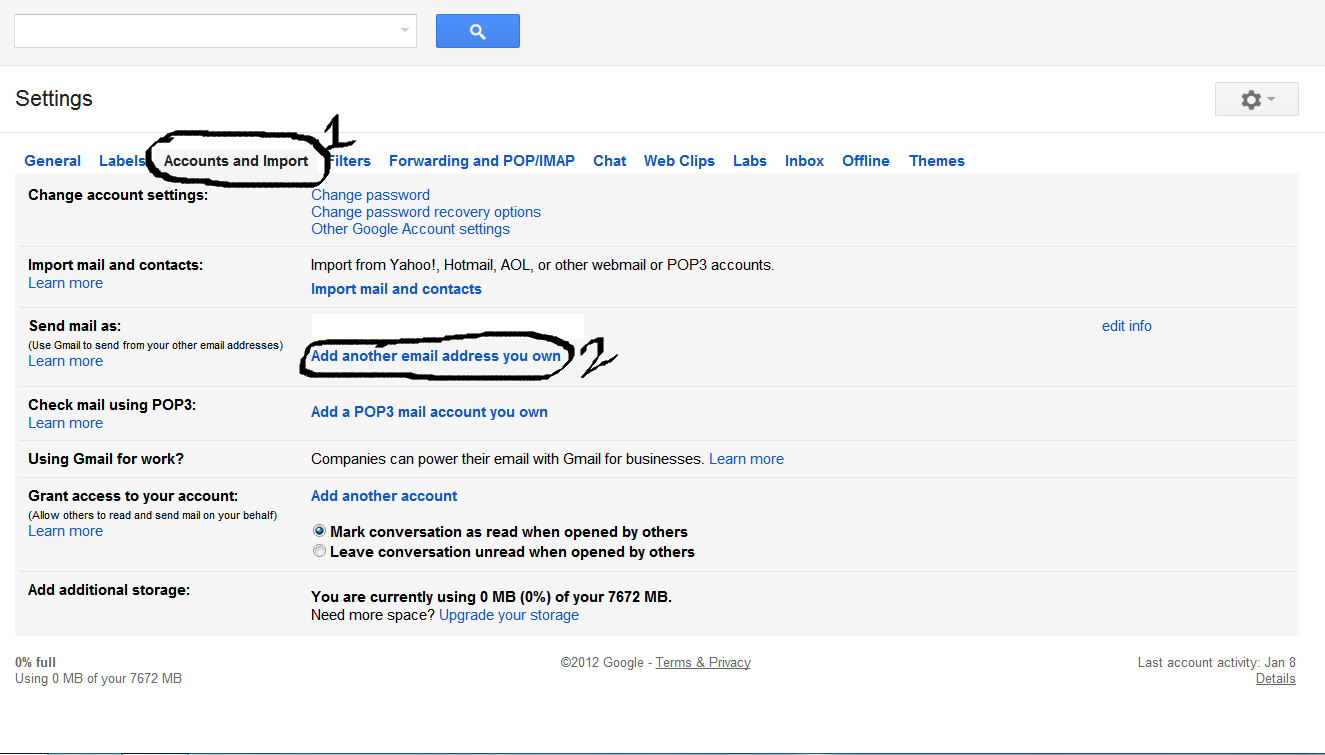The image size is (1325, 755).
Task: Click the 'Last account activity: Jan 8' text
Action: (x=1217, y=662)
